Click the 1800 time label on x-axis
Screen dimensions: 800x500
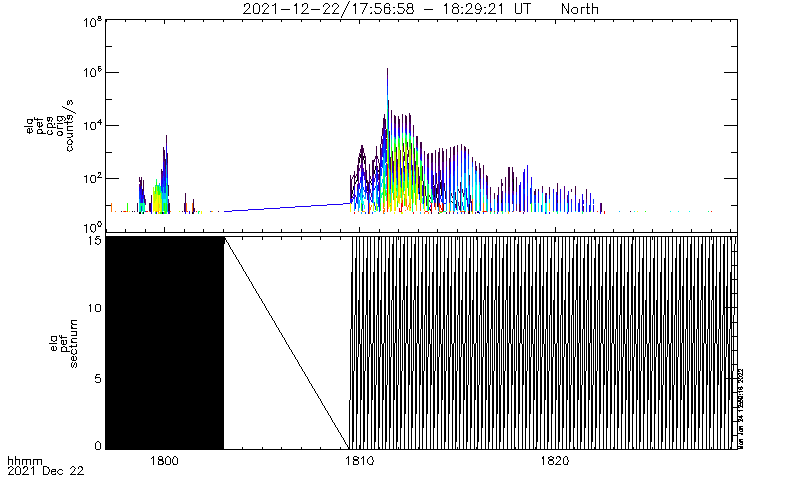164,461
